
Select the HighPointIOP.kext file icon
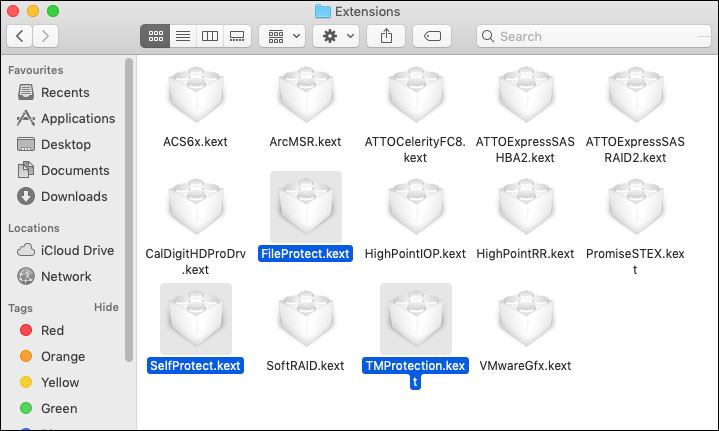[416, 207]
